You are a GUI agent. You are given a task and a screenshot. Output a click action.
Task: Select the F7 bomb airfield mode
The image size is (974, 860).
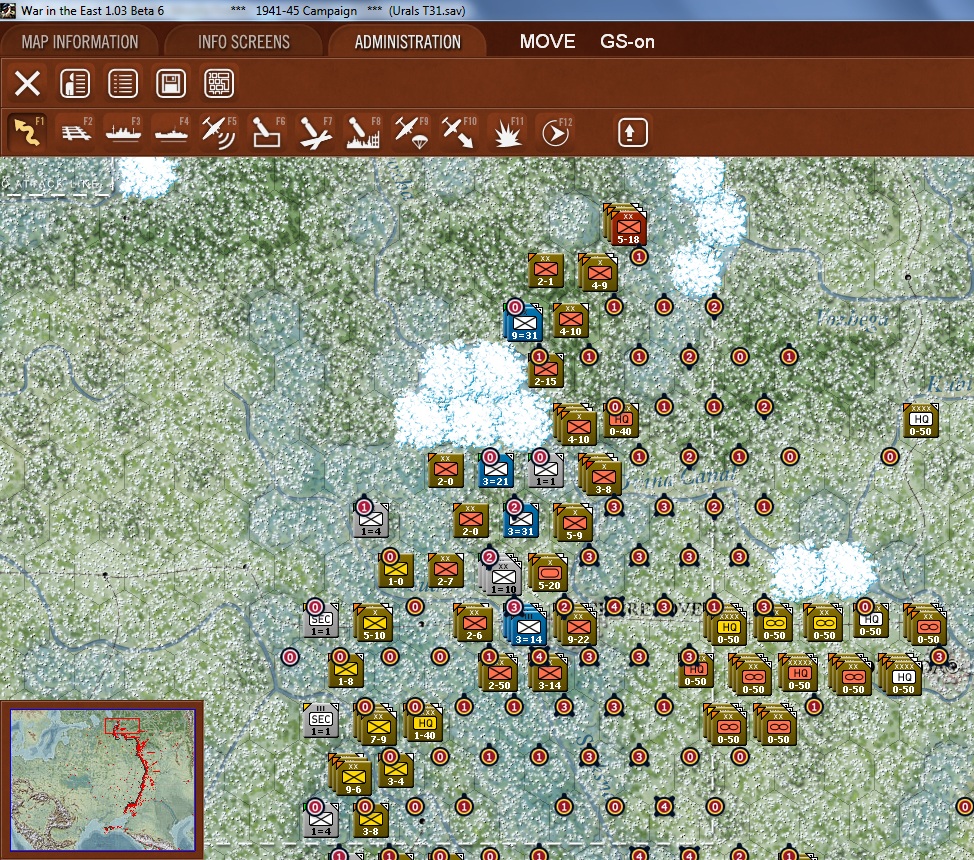point(315,132)
